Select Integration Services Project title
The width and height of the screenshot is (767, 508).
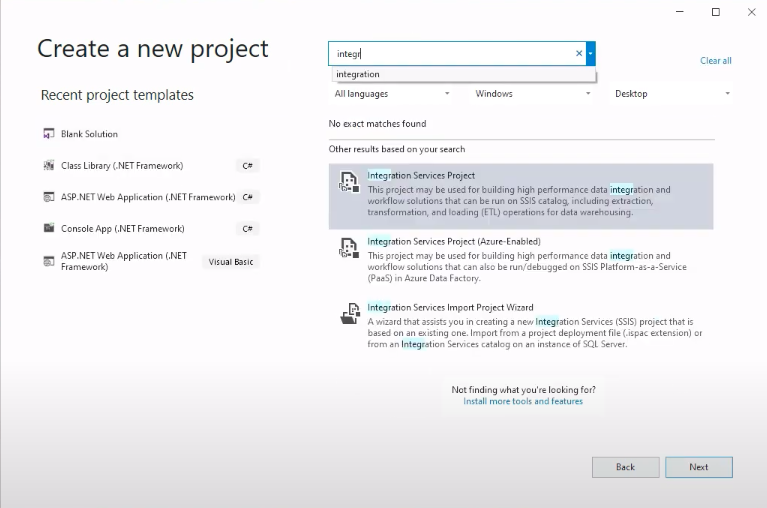[421, 175]
